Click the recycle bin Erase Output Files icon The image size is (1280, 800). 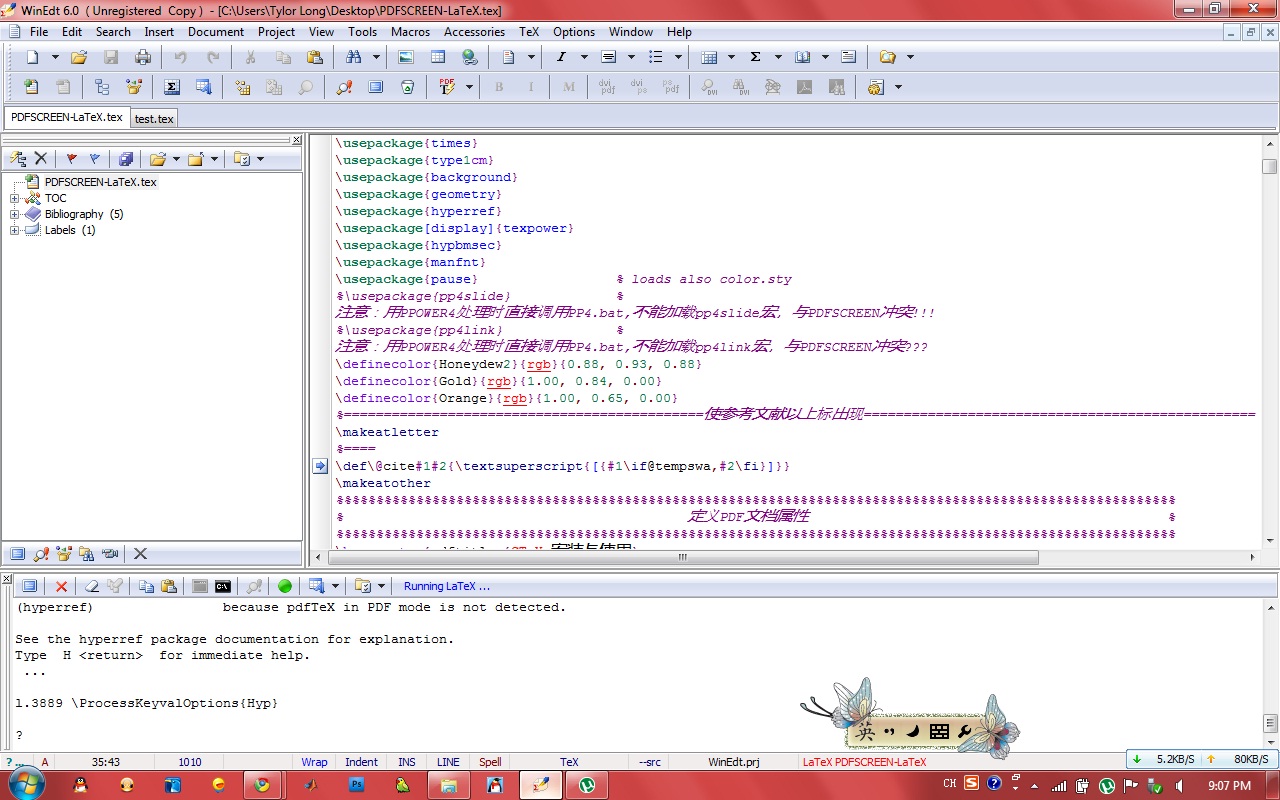pos(407,87)
